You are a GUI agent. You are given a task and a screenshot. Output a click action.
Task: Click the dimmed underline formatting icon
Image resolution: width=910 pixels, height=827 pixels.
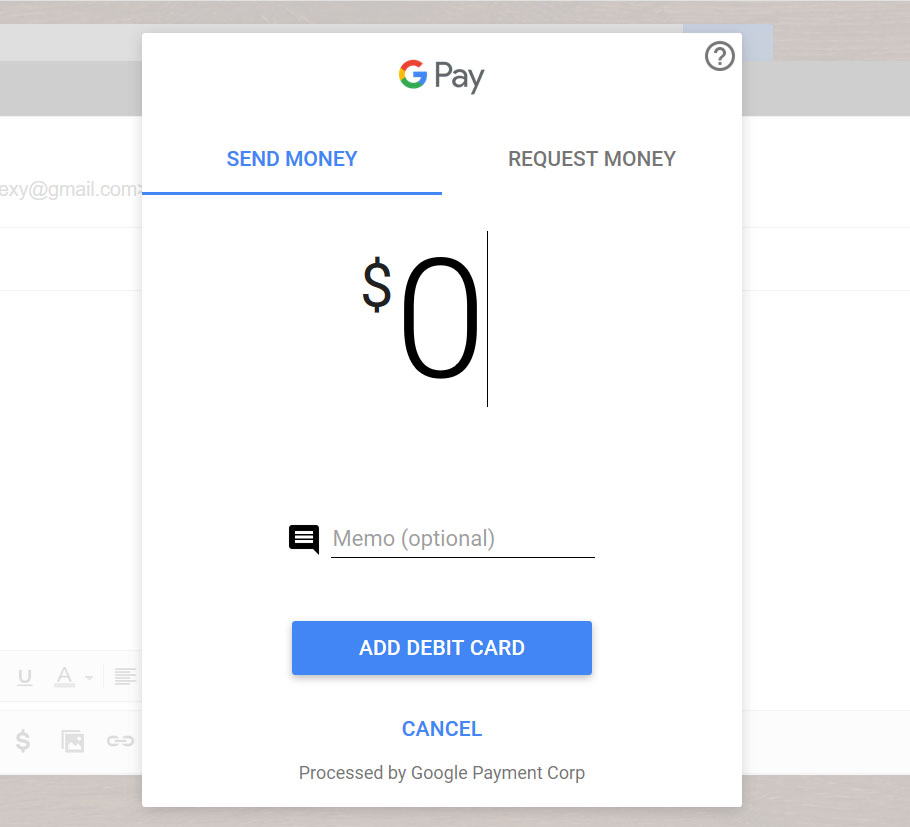click(25, 677)
